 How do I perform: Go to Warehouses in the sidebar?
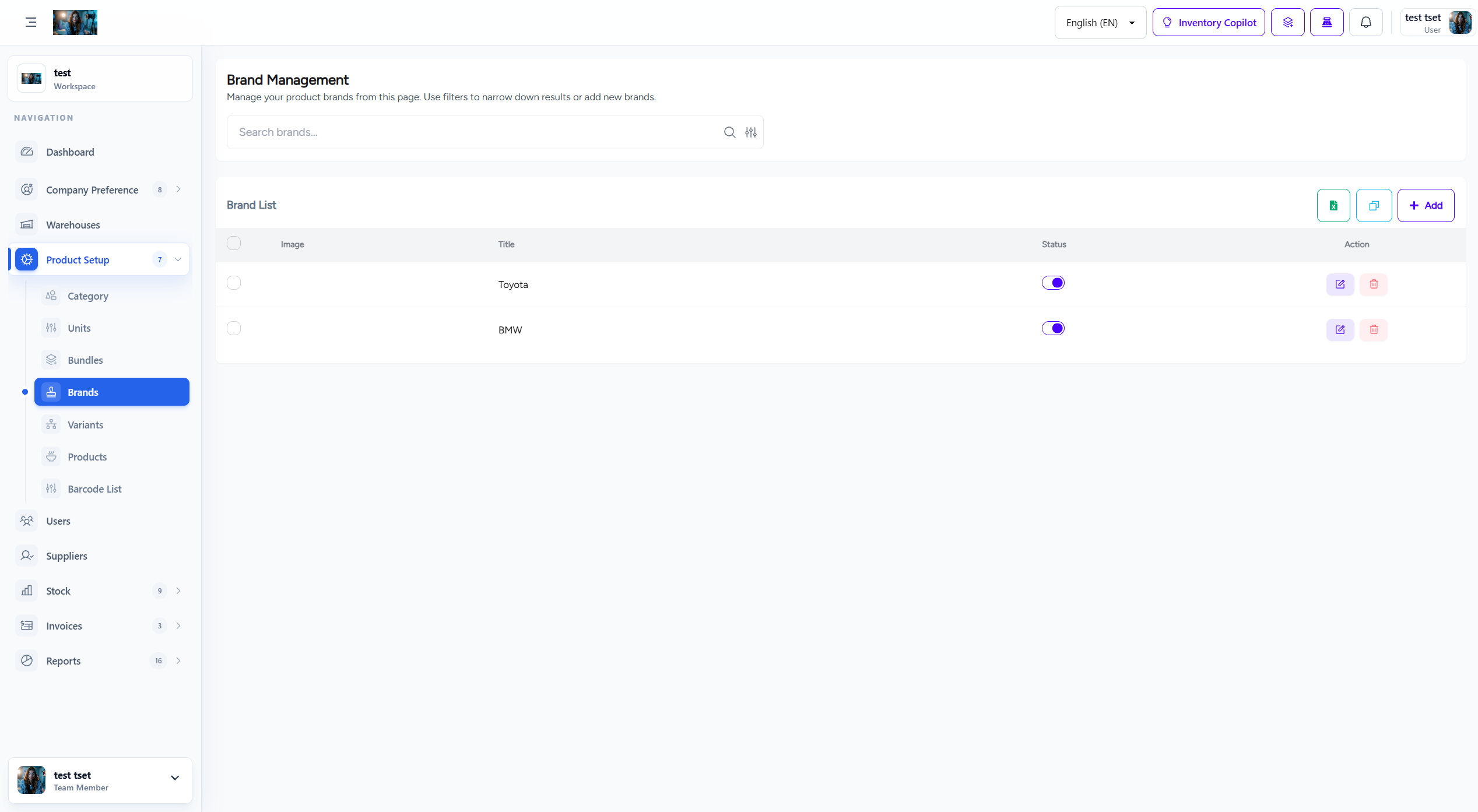pos(99,224)
